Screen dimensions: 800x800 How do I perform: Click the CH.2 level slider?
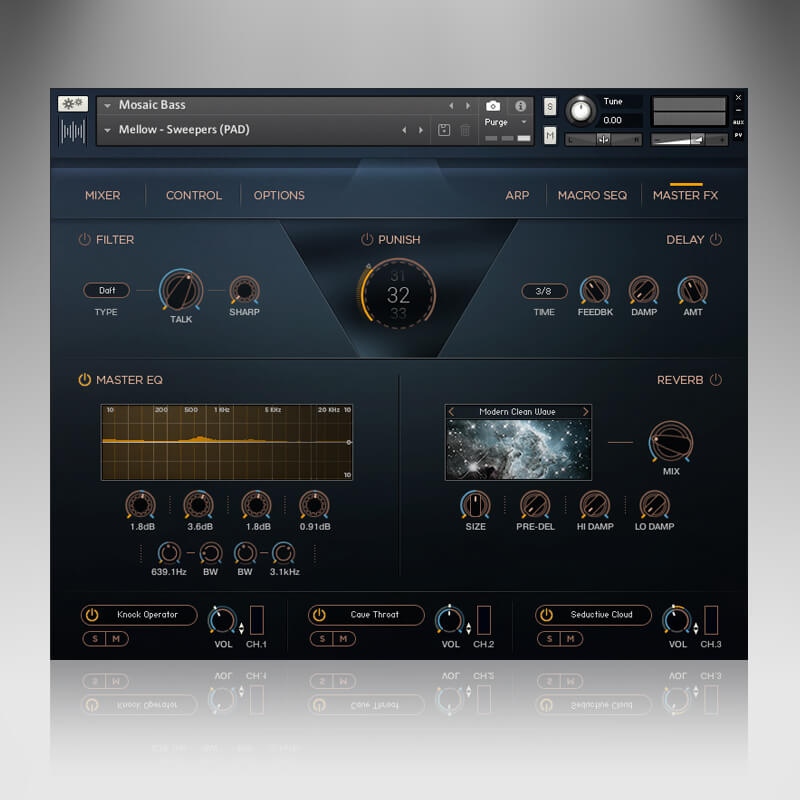click(486, 620)
